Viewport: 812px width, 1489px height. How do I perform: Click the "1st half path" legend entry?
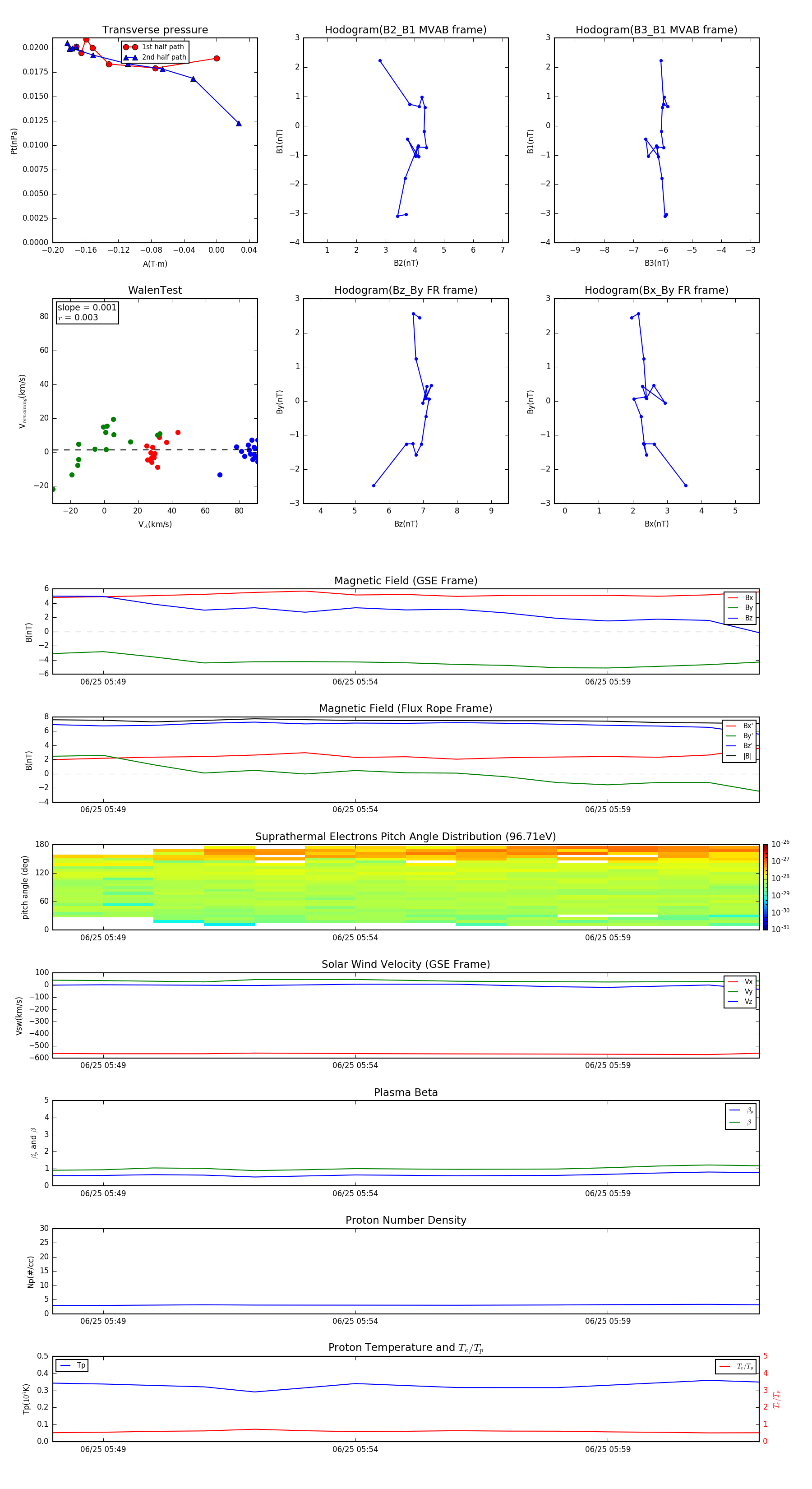(155, 47)
